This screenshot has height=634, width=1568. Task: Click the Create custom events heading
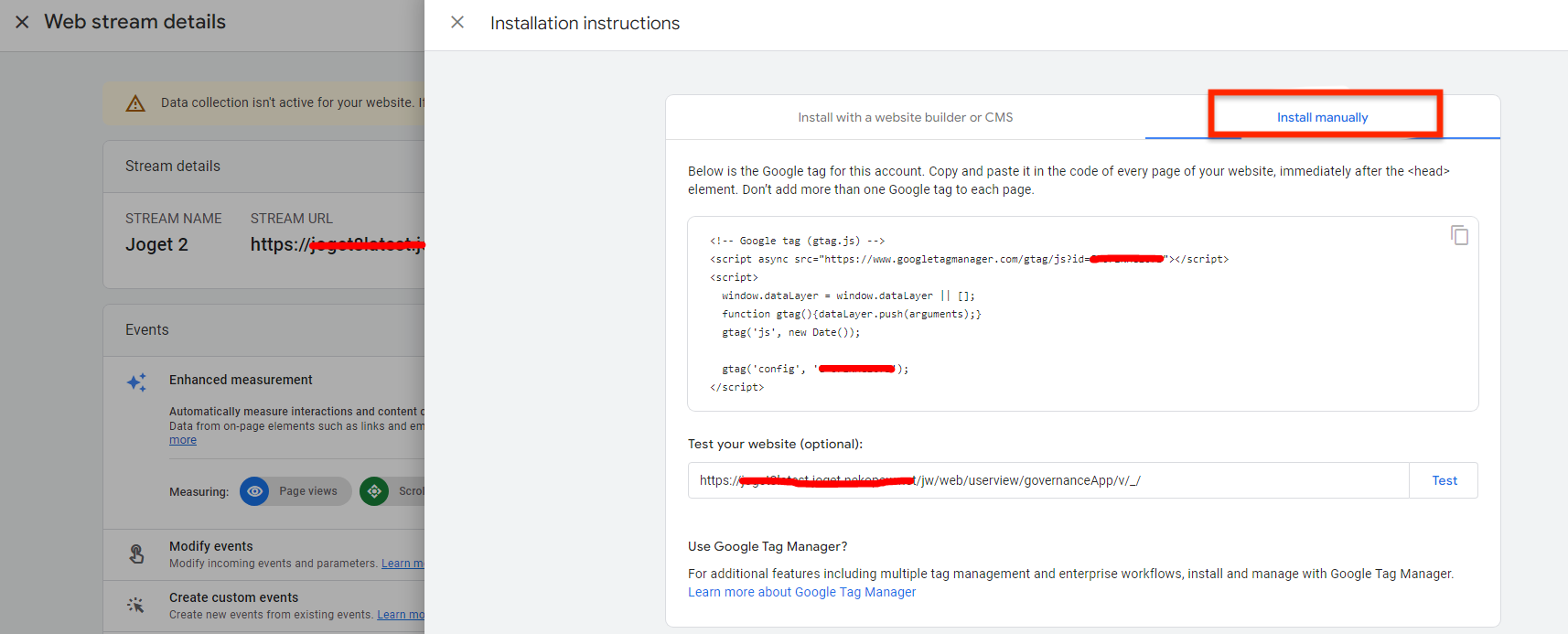[x=233, y=597]
